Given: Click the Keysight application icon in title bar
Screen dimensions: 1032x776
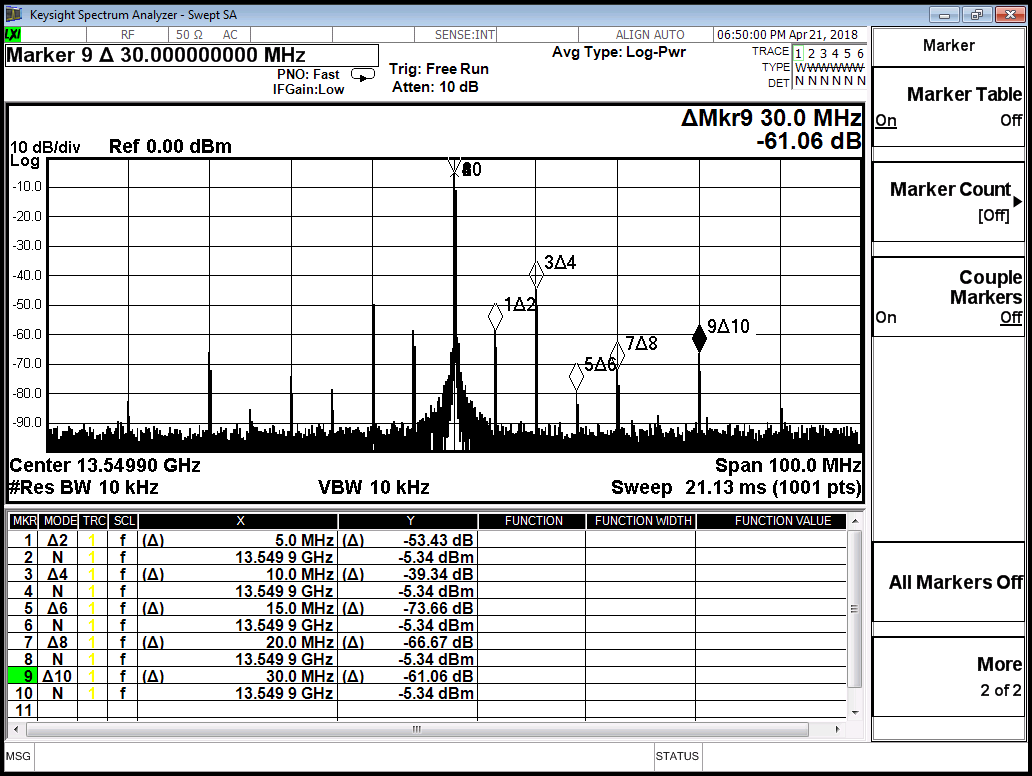Looking at the screenshot, I should click(x=13, y=14).
